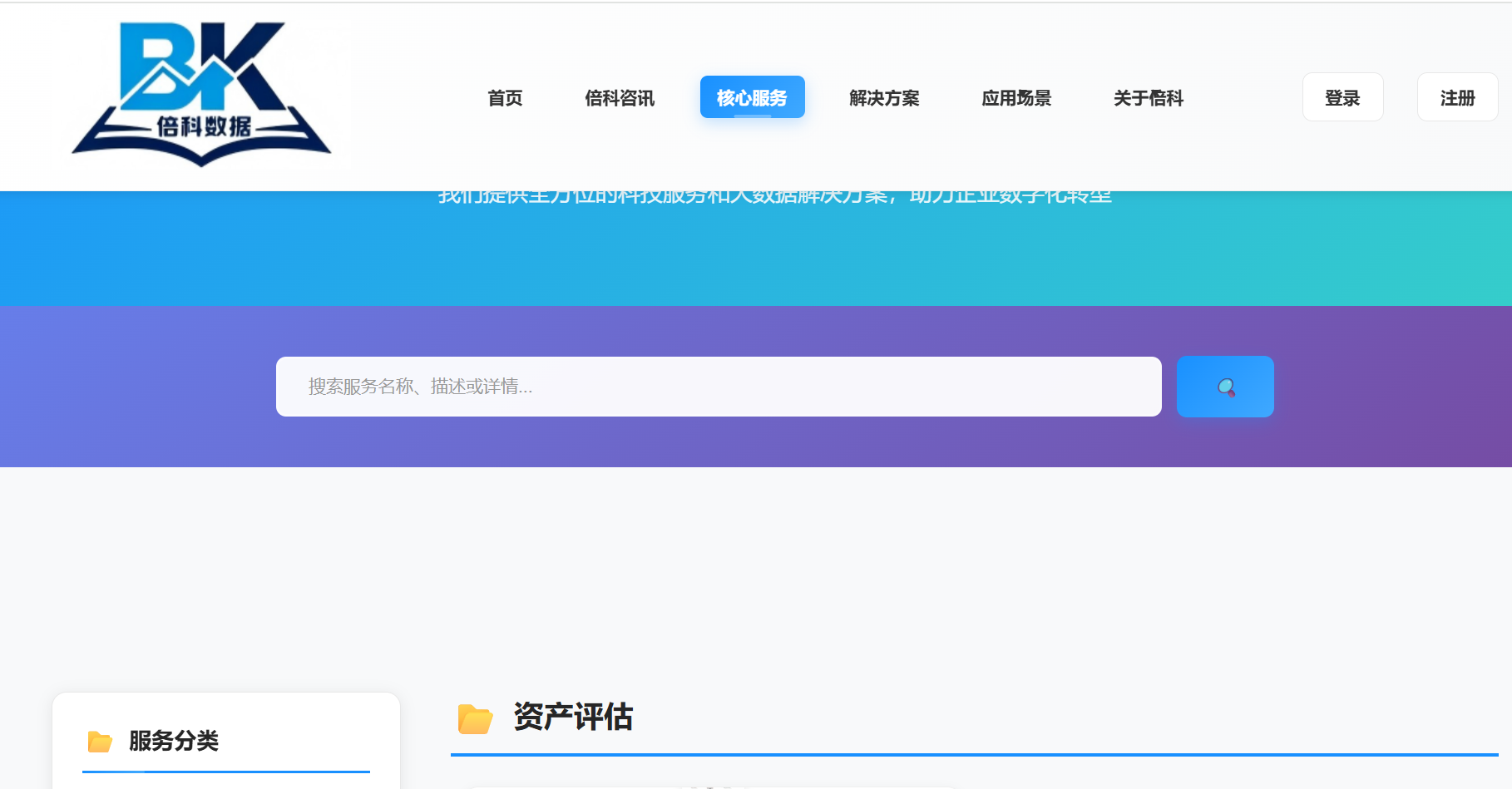Image resolution: width=1512 pixels, height=789 pixels.
Task: Open the 关于倍科 menu item
Action: pos(1149,98)
